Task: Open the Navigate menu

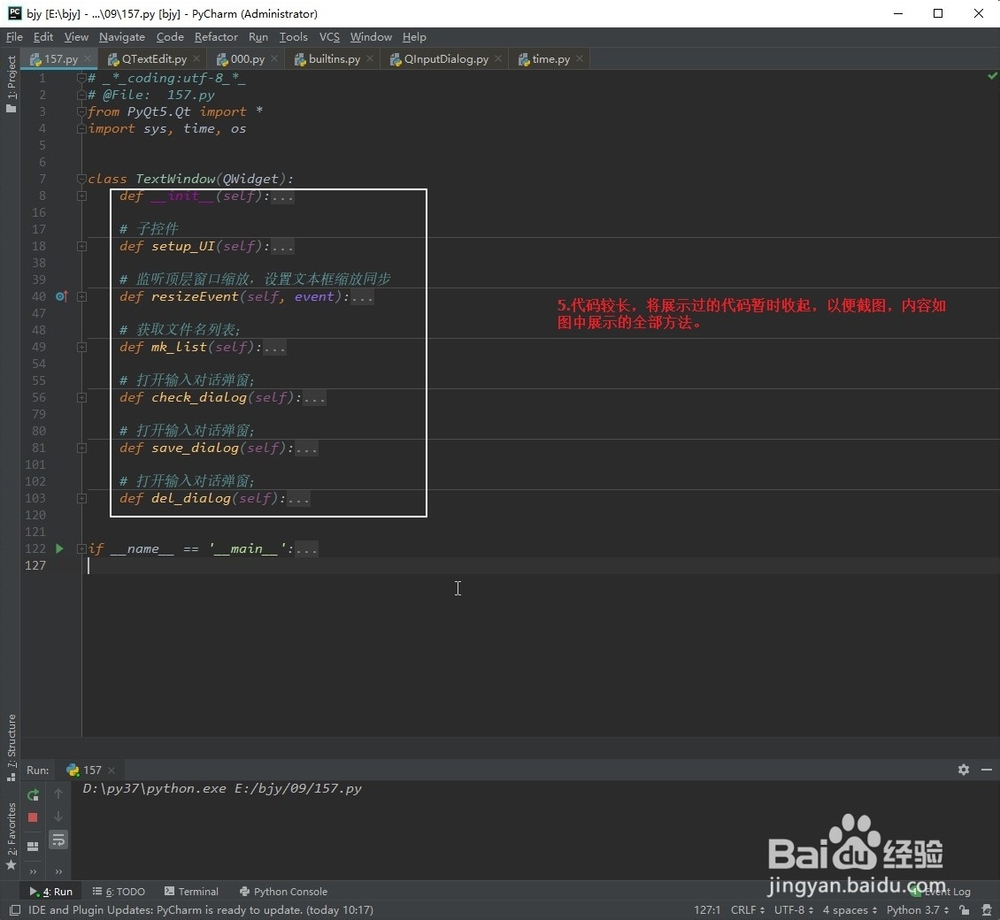Action: click(122, 37)
